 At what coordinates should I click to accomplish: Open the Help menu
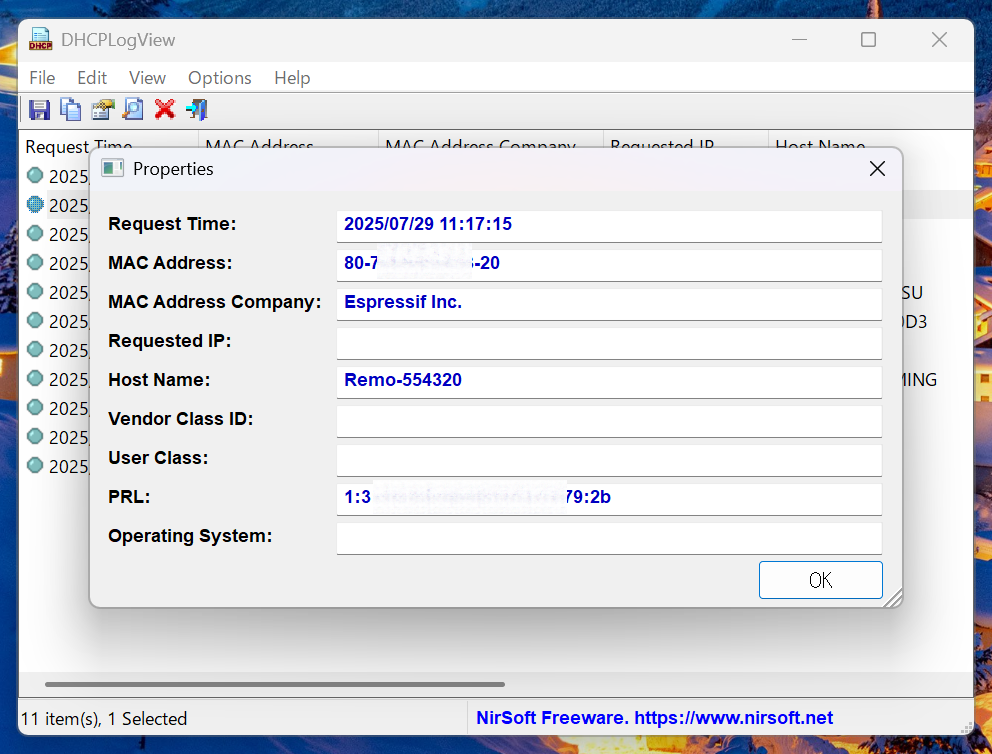(292, 78)
